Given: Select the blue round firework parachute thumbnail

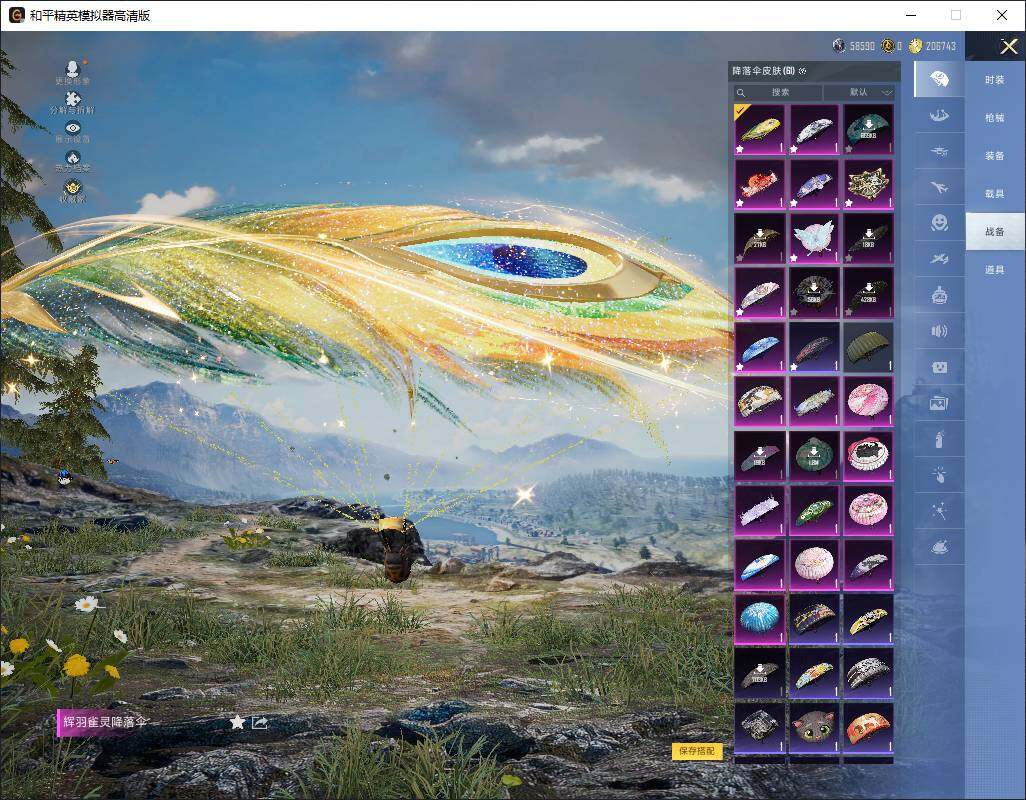Looking at the screenshot, I should point(760,619).
